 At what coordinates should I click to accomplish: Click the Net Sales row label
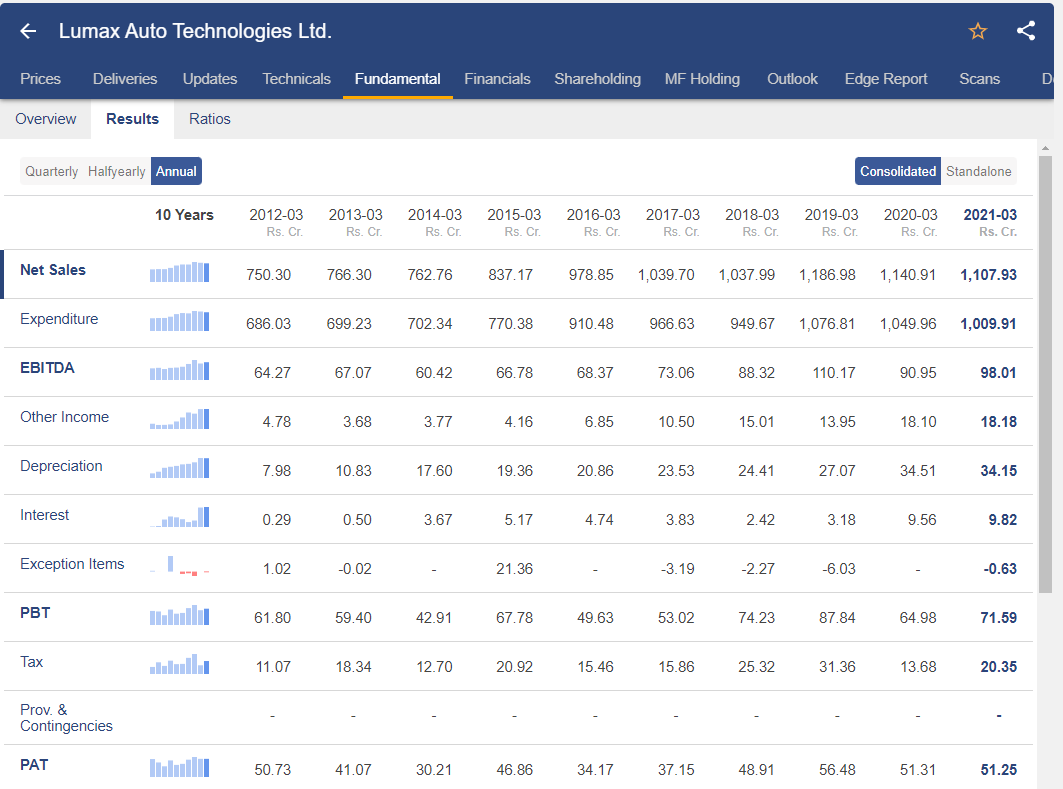pyautogui.click(x=53, y=270)
